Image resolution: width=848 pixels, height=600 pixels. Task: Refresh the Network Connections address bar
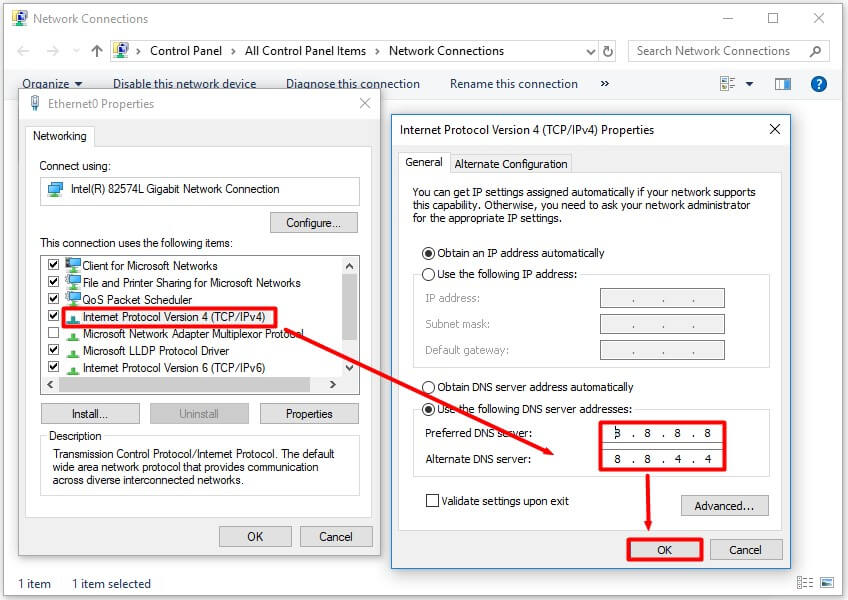pos(608,51)
